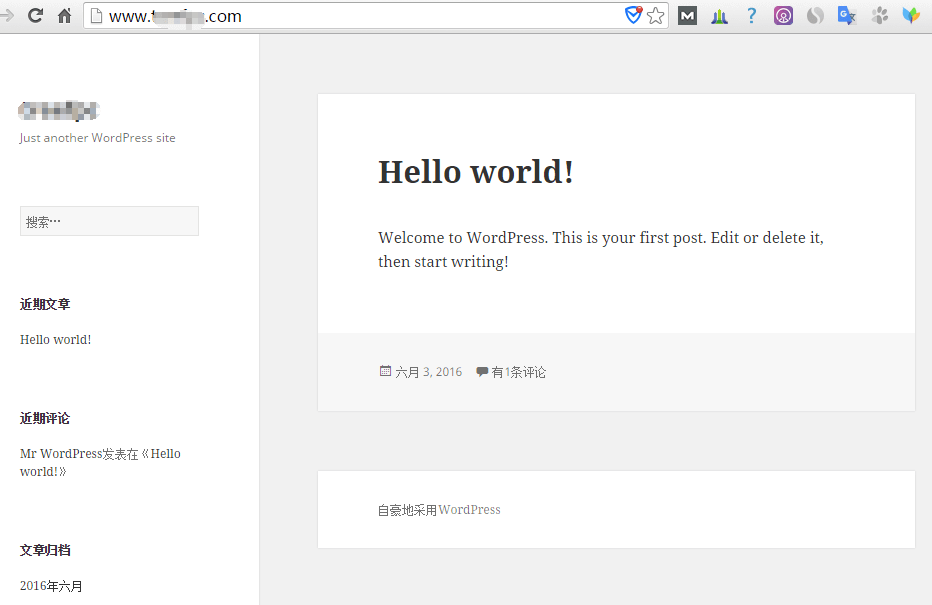
Task: Open the 2016年六月 archive
Action: pyautogui.click(x=50, y=585)
